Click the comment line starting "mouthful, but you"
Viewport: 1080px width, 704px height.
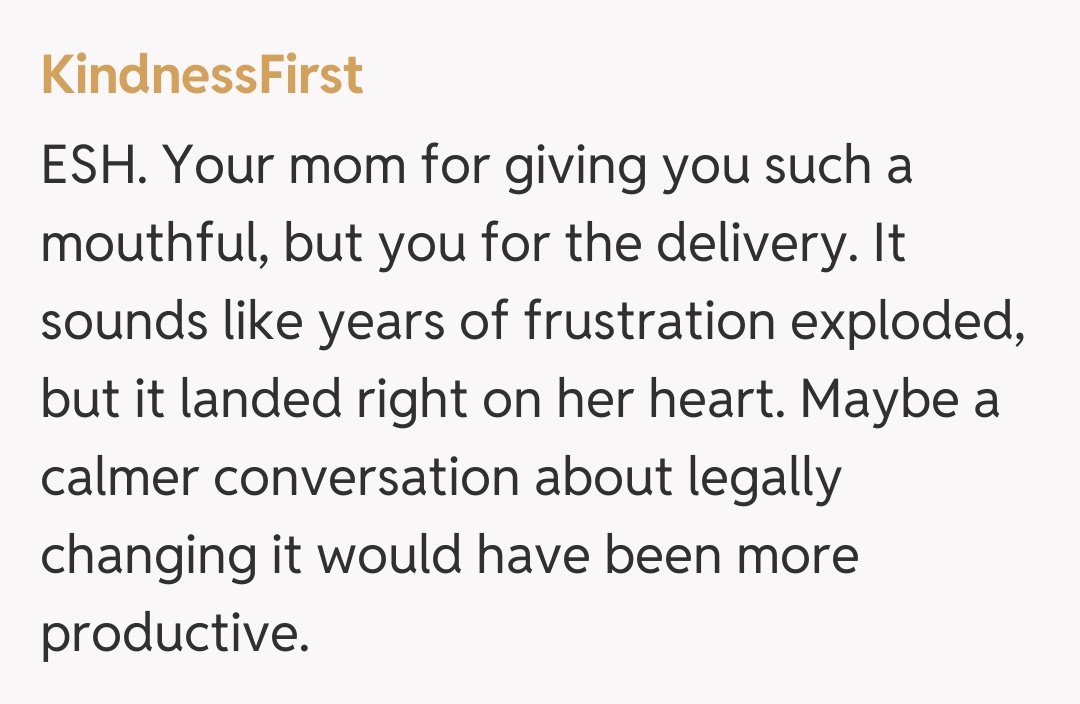point(473,245)
